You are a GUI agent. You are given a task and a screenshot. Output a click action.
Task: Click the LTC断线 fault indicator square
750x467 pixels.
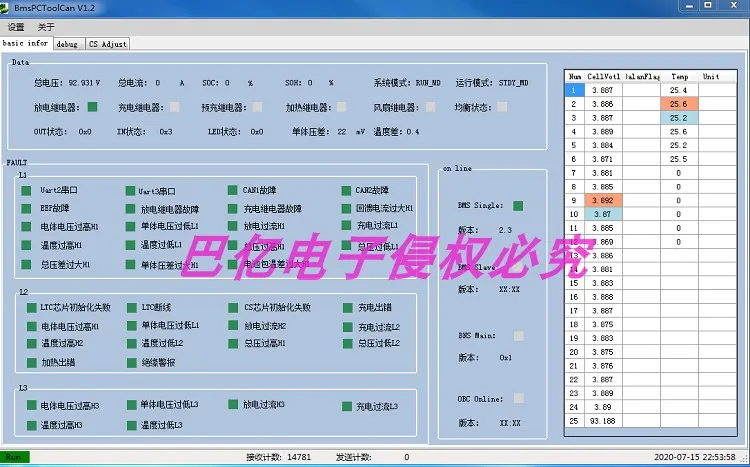132,308
